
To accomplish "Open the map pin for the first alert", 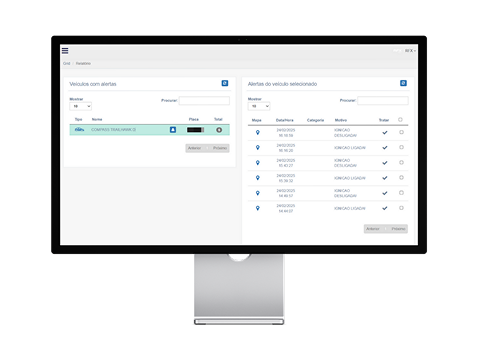I will 258,132.
